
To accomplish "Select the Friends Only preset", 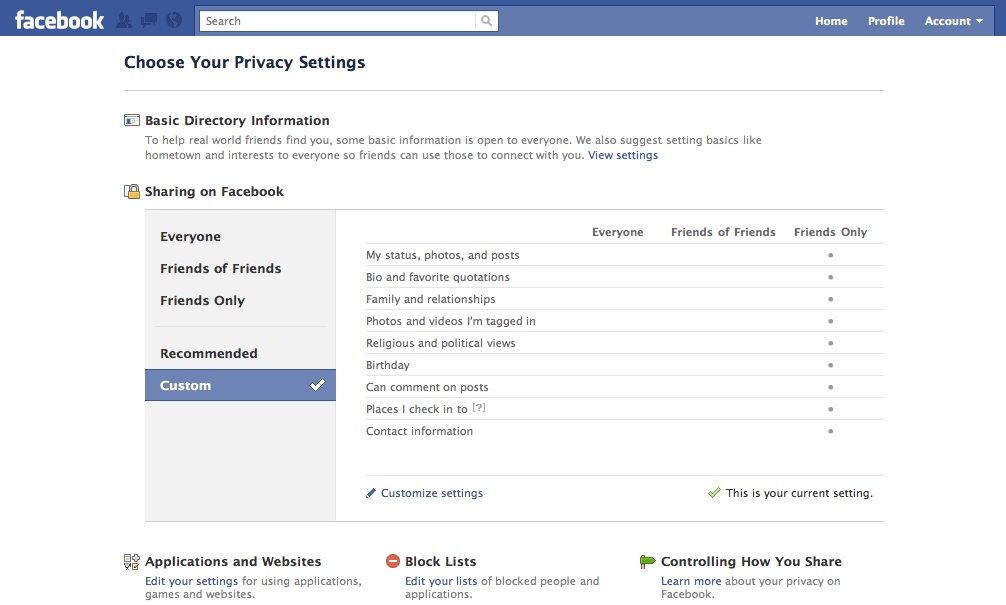I will [240, 300].
